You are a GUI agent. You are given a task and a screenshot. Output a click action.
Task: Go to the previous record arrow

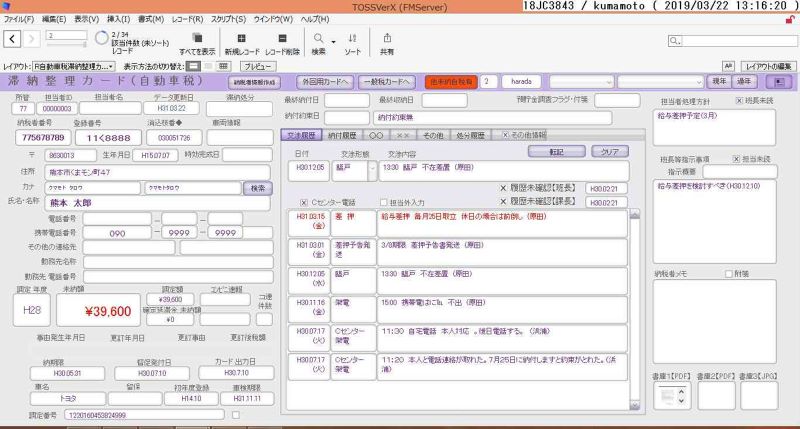click(x=12, y=39)
